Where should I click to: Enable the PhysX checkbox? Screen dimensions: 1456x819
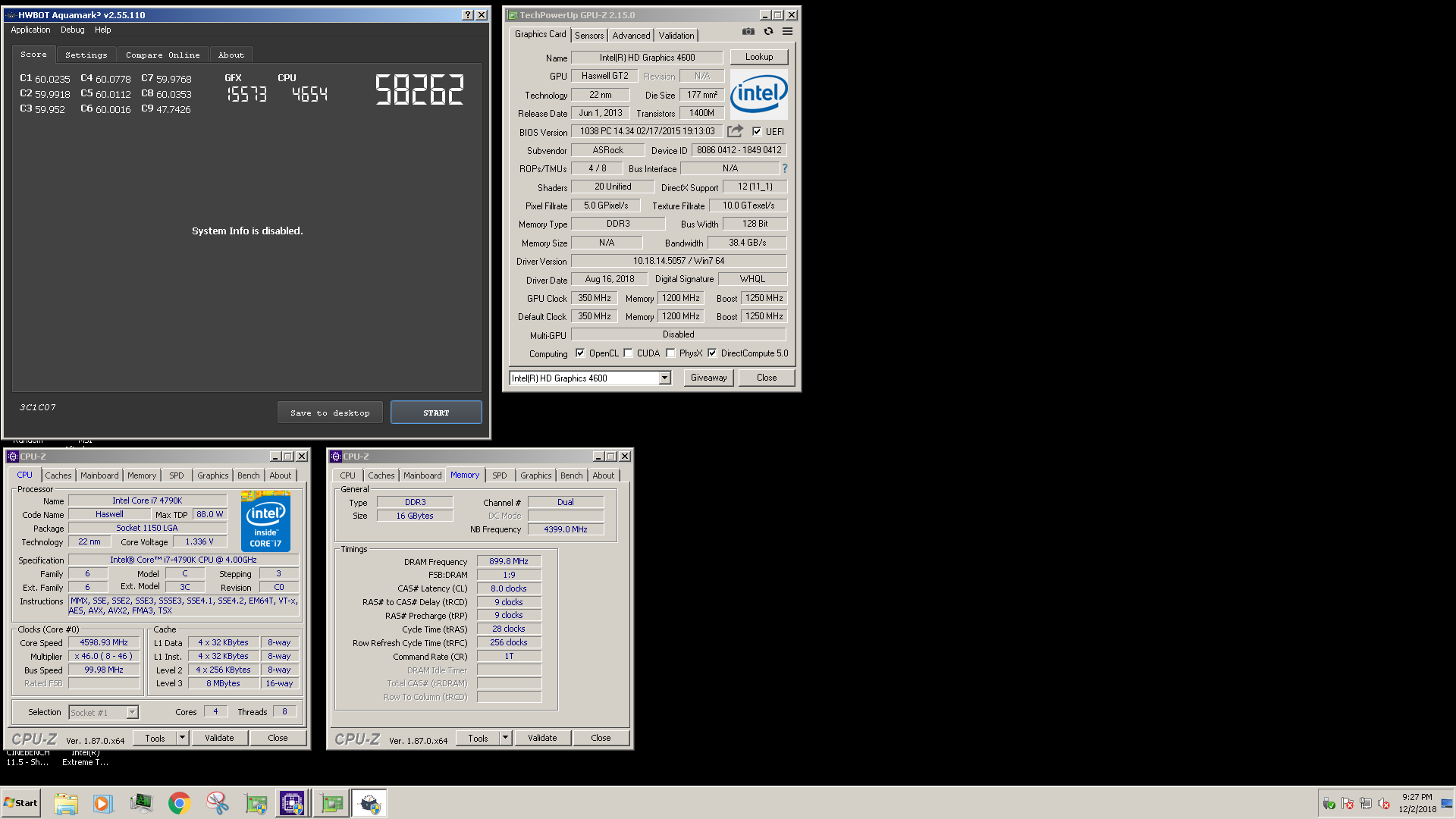coord(670,353)
